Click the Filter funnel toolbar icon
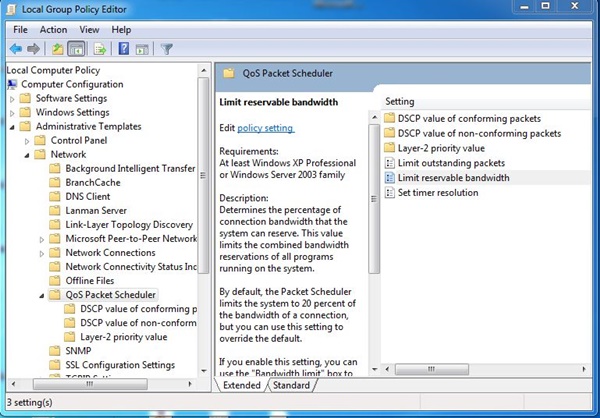The width and height of the screenshot is (600, 418). tap(167, 48)
